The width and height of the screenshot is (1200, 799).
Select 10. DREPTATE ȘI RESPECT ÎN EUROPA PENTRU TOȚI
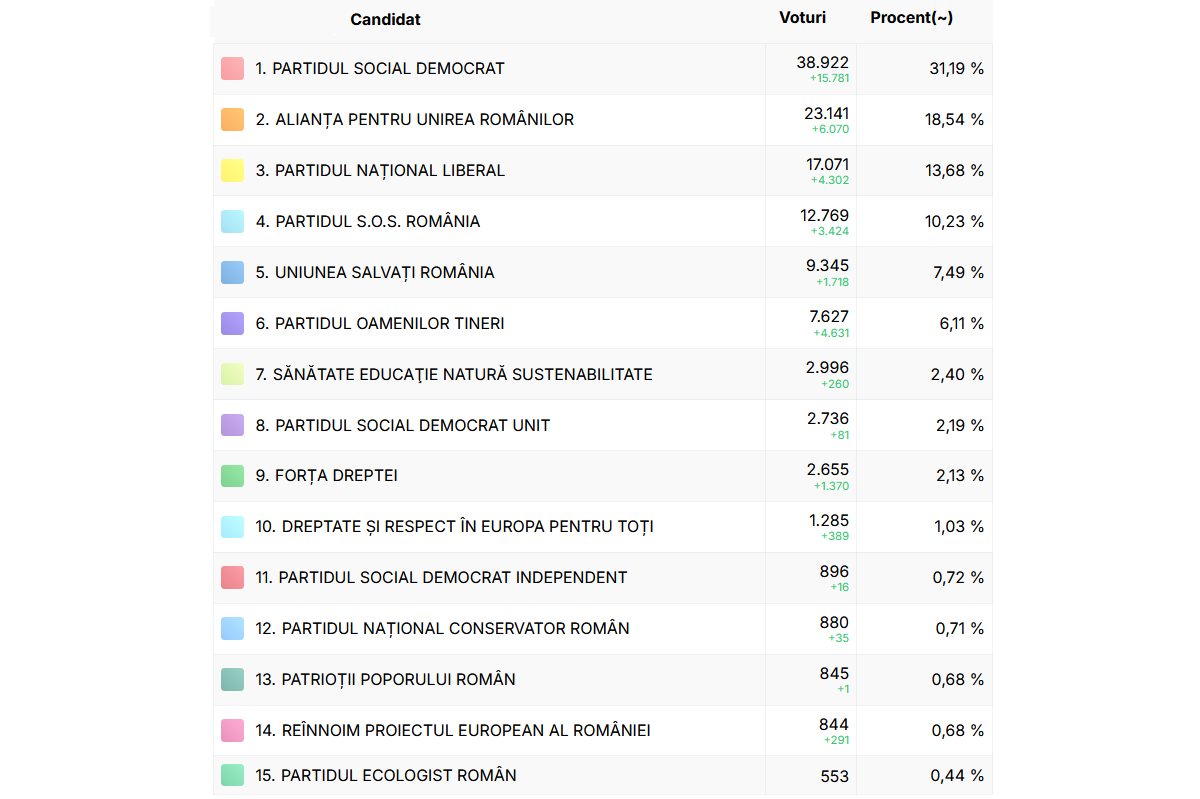coord(603,527)
